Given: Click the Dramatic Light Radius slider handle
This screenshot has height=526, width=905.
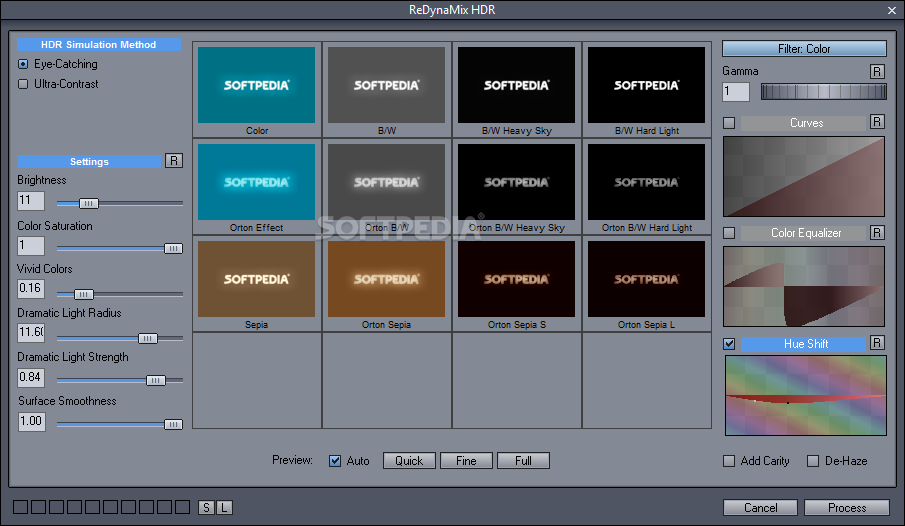Looking at the screenshot, I should [x=148, y=338].
